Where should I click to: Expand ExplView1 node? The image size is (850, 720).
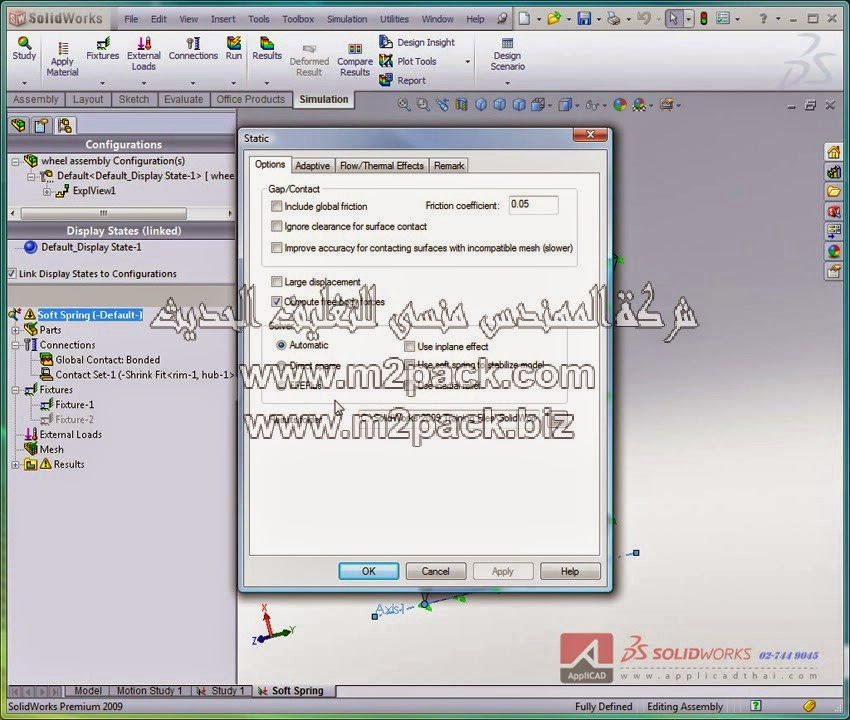47,191
